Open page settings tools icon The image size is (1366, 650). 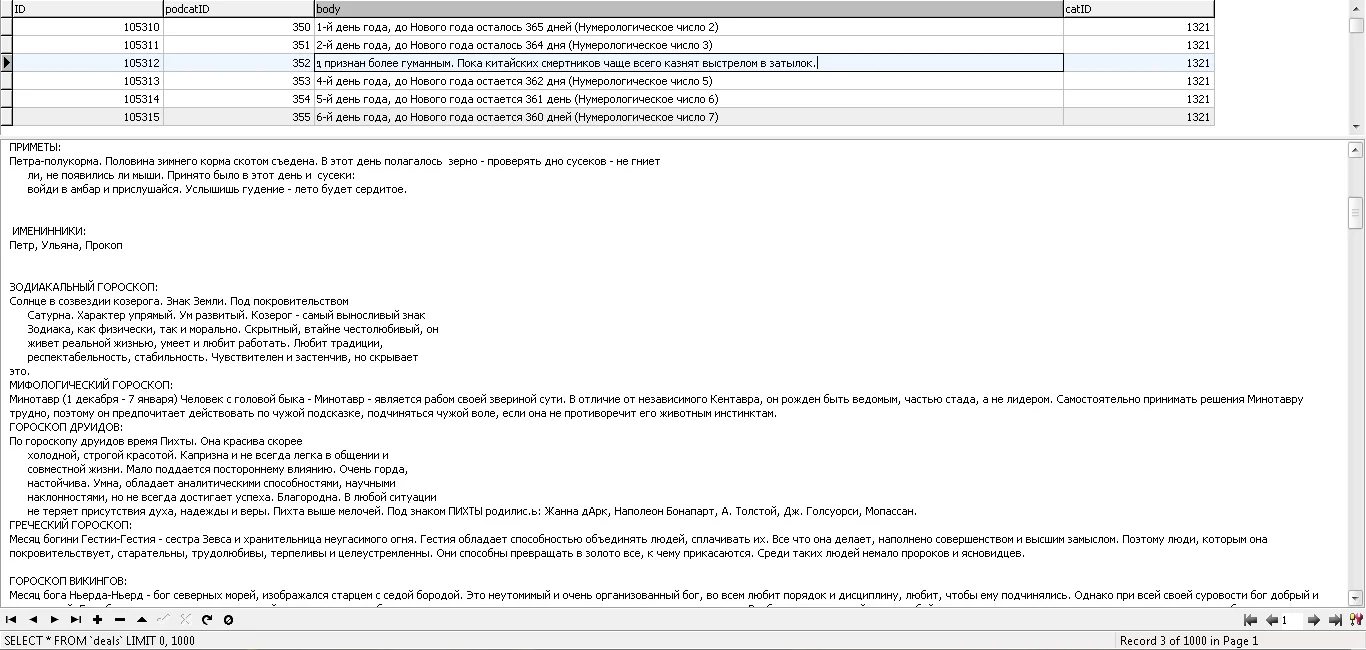pyautogui.click(x=1357, y=620)
